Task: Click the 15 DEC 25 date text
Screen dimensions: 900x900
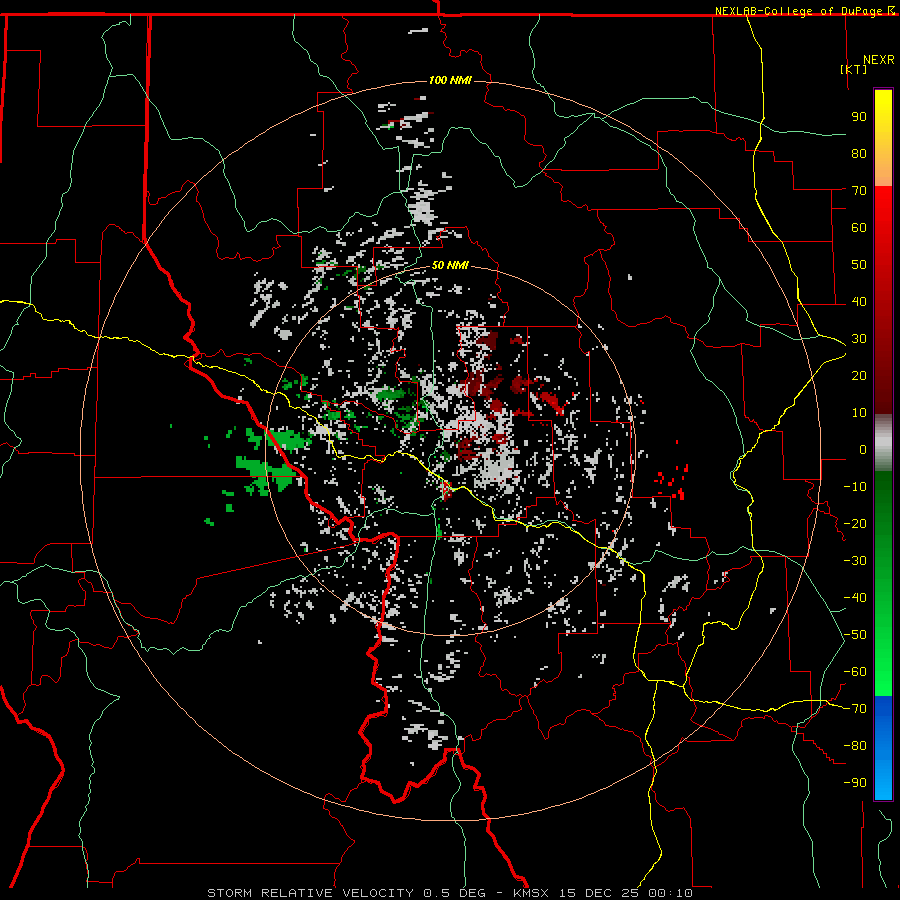Action: click(599, 893)
